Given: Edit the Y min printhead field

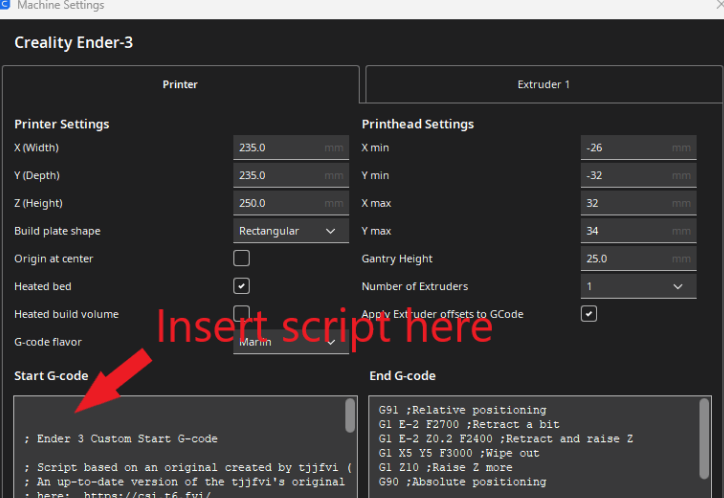Looking at the screenshot, I should pyautogui.click(x=639, y=175).
